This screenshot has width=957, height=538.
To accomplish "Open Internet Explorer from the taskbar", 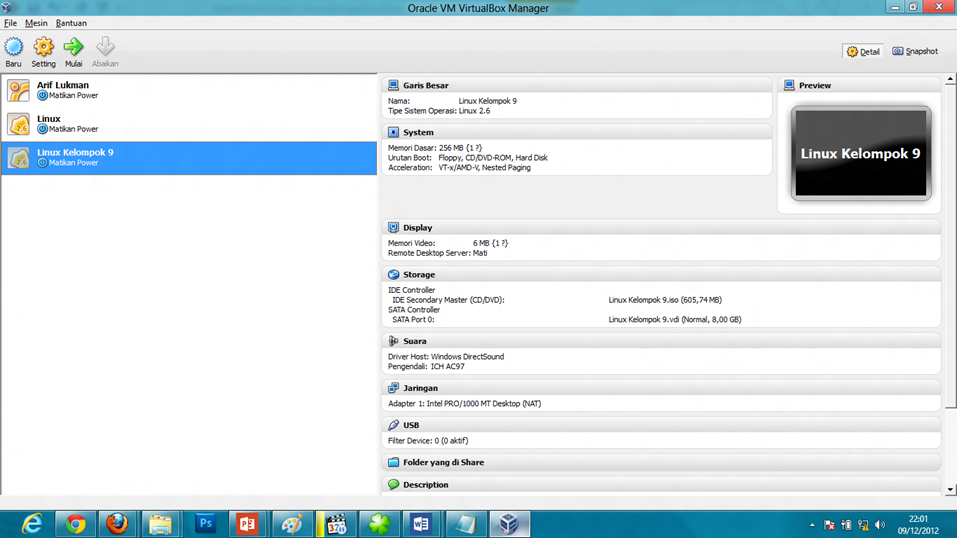I will pyautogui.click(x=32, y=525).
